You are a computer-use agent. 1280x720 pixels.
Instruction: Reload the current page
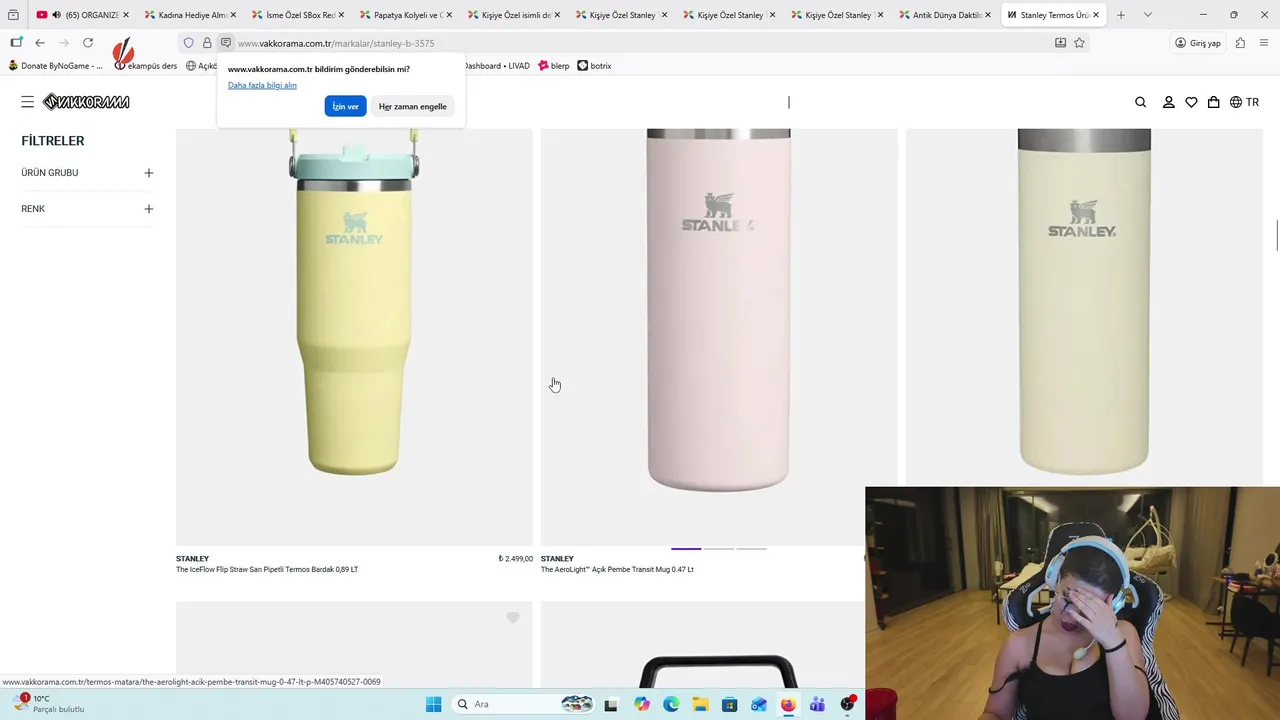pos(88,43)
